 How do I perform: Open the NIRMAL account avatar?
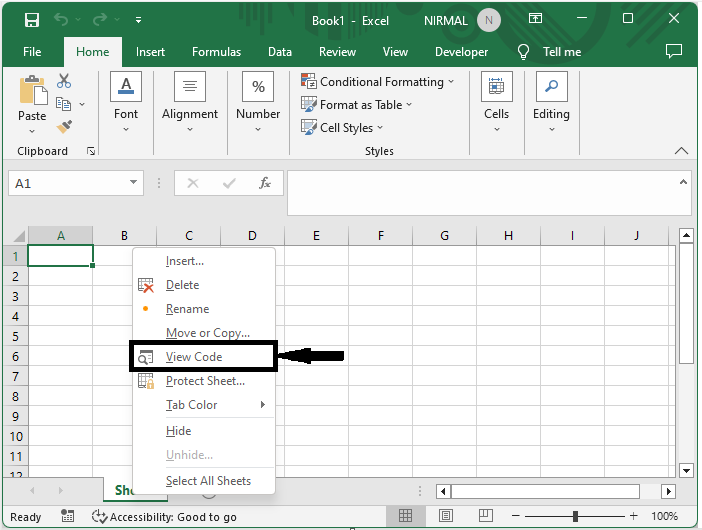pos(489,20)
